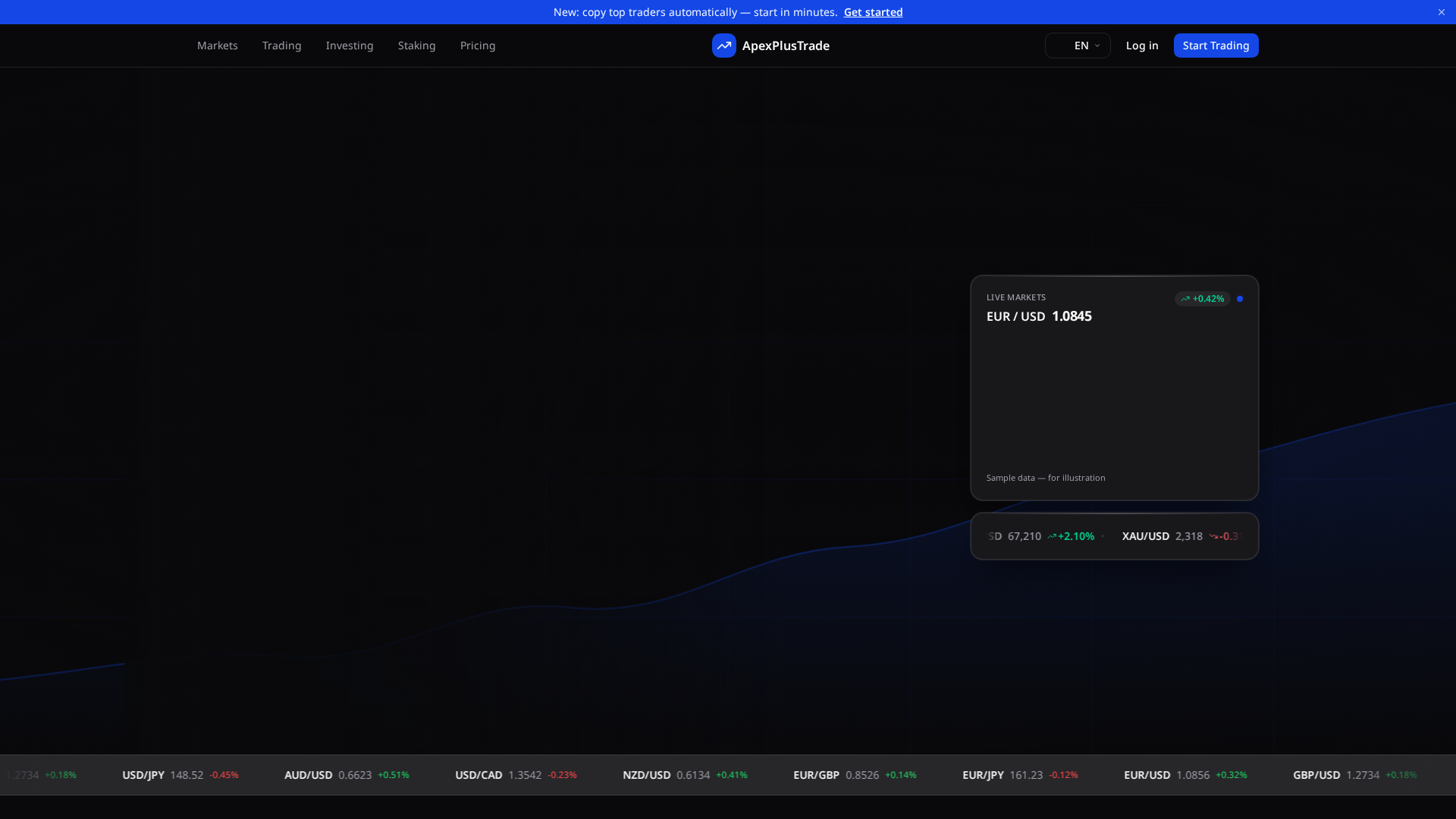The image size is (1456, 819).
Task: Click the 148.52 USD/JPY rate
Action: (x=187, y=775)
